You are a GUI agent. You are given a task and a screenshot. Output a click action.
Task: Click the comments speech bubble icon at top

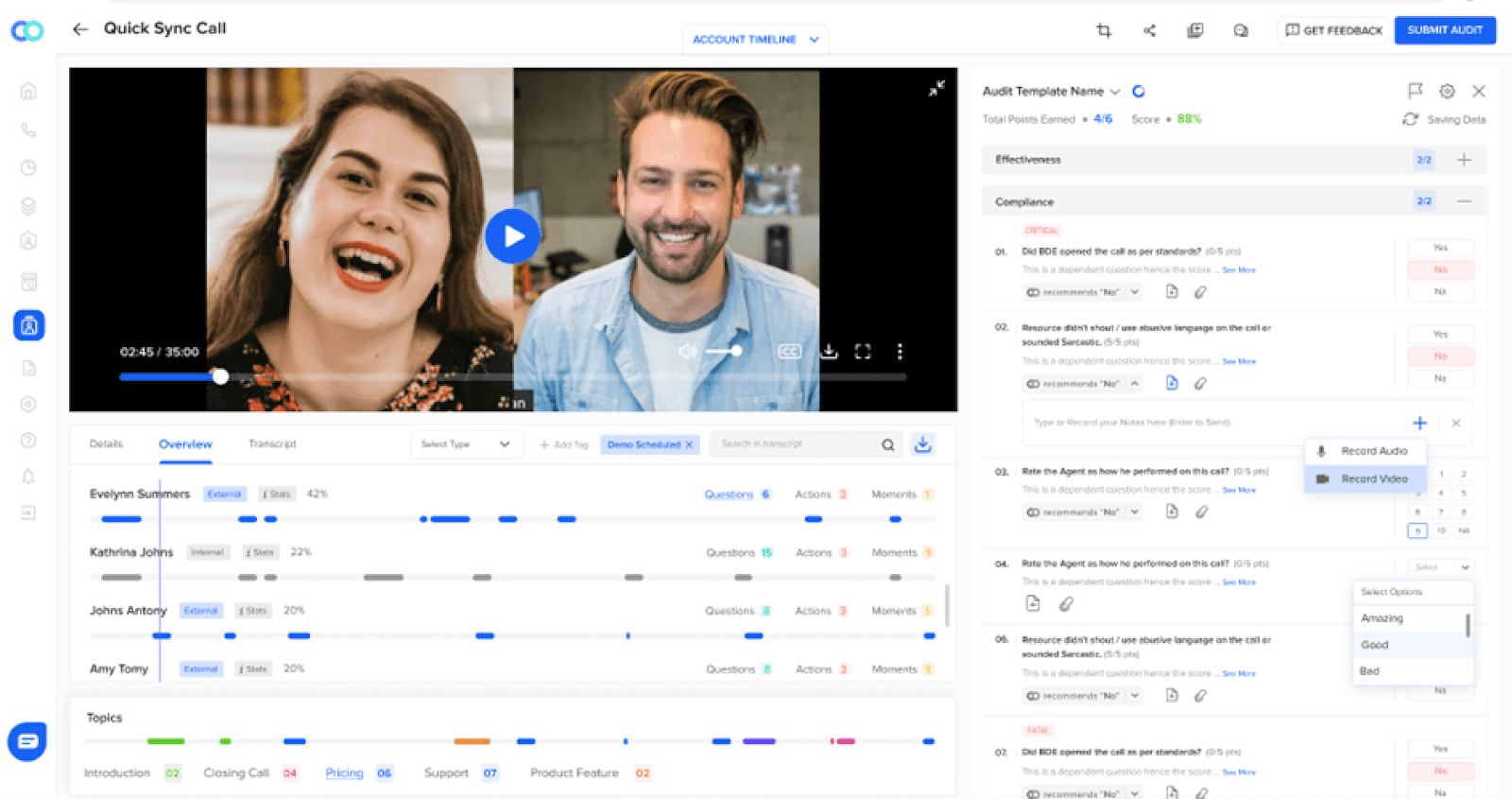coord(1241,30)
